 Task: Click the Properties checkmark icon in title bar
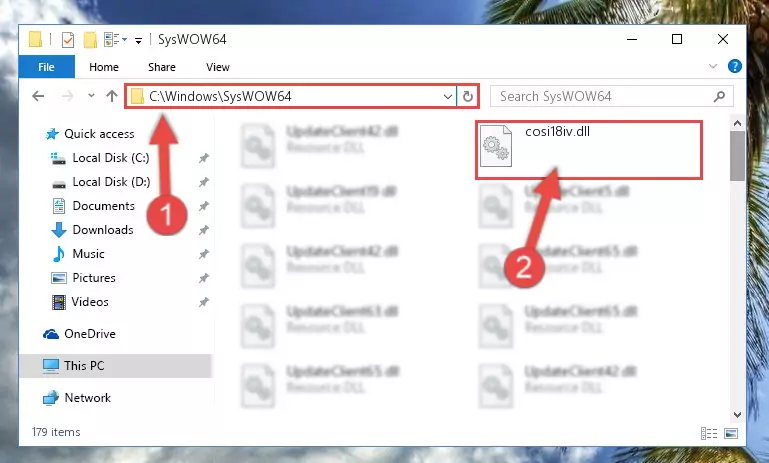[68, 40]
